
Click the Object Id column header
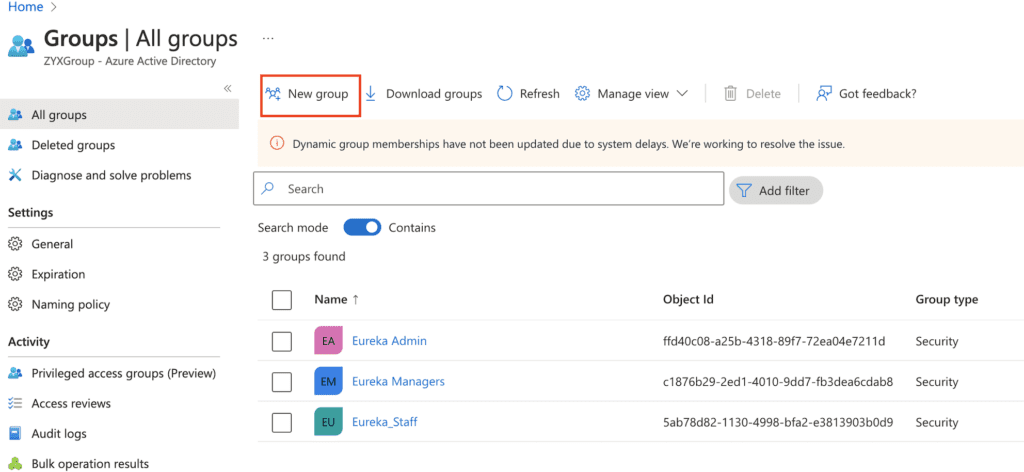(688, 300)
